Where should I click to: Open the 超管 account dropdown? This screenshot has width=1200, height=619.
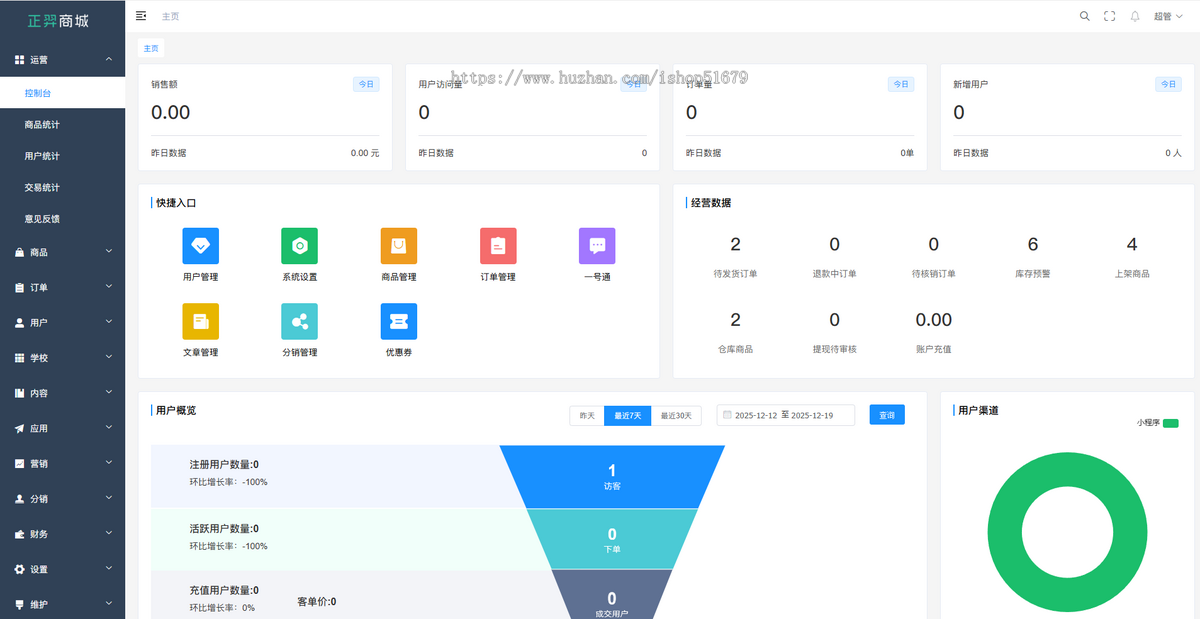click(1168, 16)
